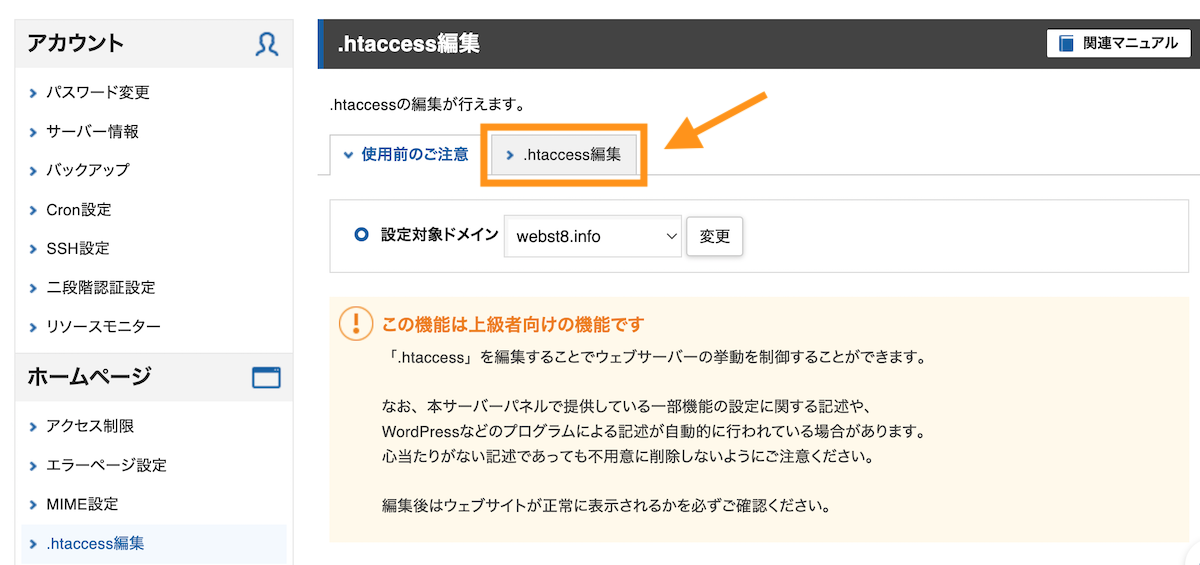The height and width of the screenshot is (565, 1200).
Task: Open バックアップ in the sidebar
Action: click(87, 170)
